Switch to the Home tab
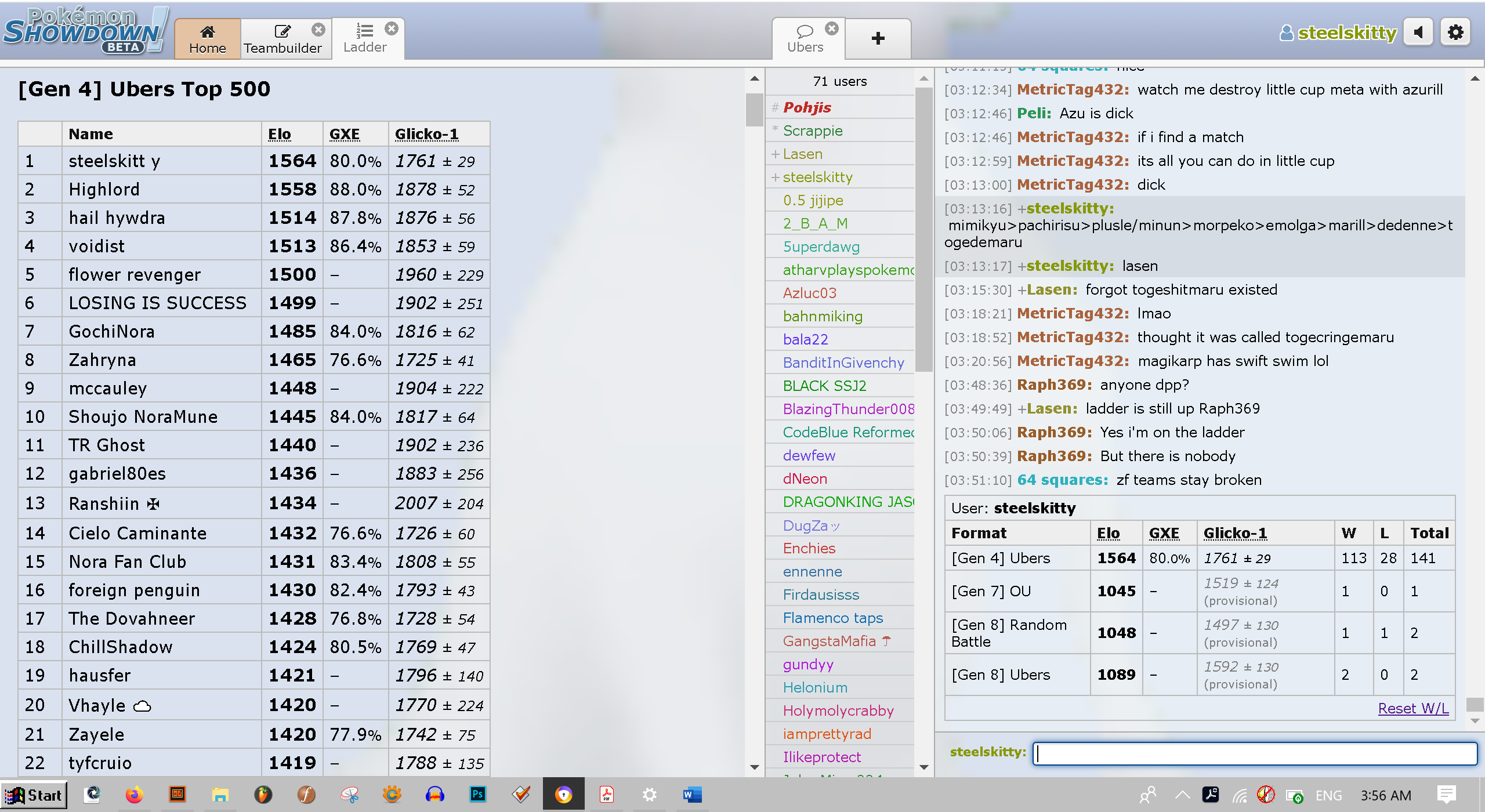This screenshot has width=1485, height=812. (x=207, y=39)
